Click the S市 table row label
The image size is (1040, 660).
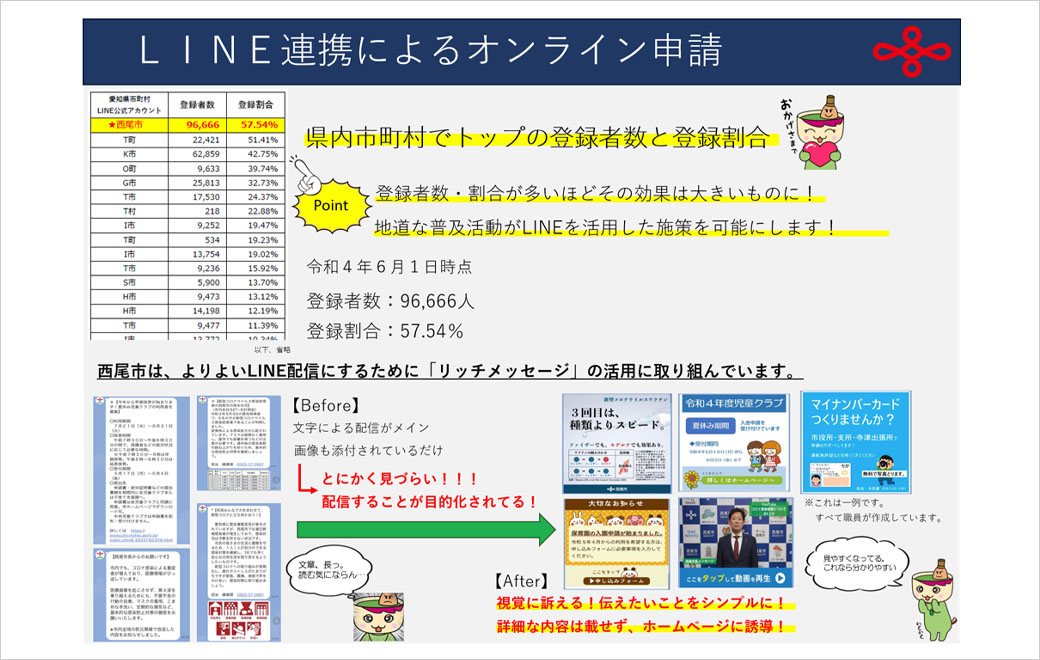click(x=129, y=283)
